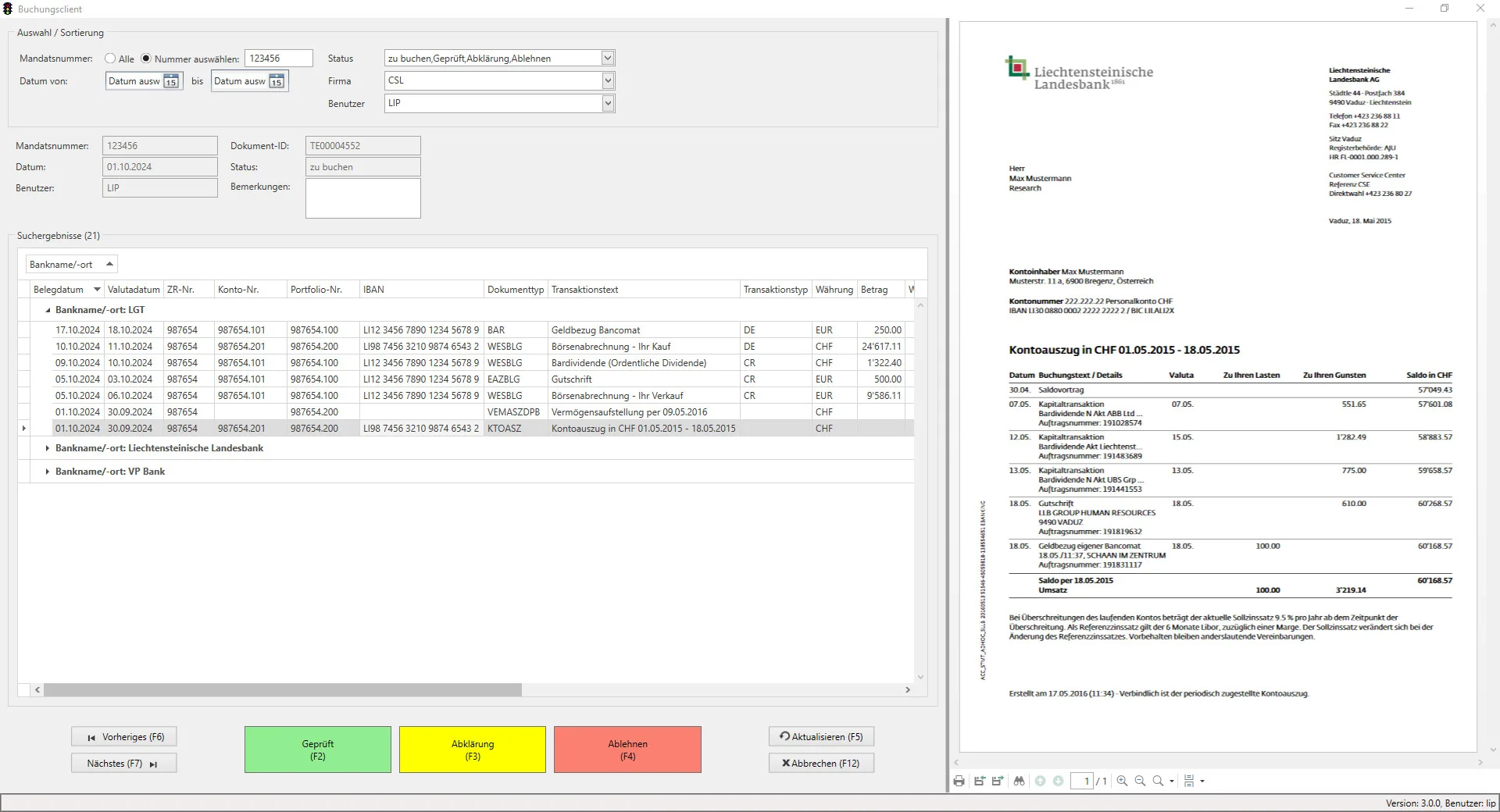
Task: Open the zoom tool dropdown arrow
Action: [x=1172, y=781]
